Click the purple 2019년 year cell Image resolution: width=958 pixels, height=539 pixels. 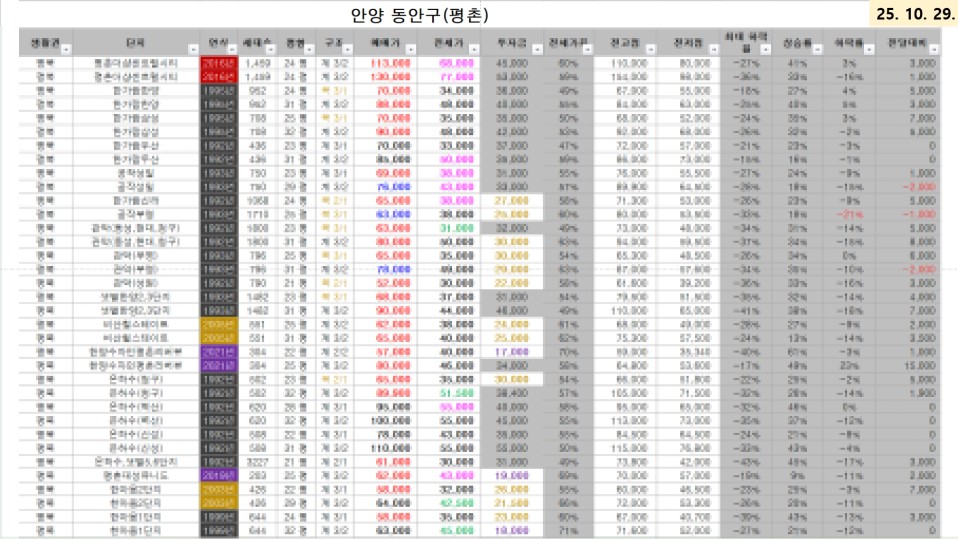219,475
